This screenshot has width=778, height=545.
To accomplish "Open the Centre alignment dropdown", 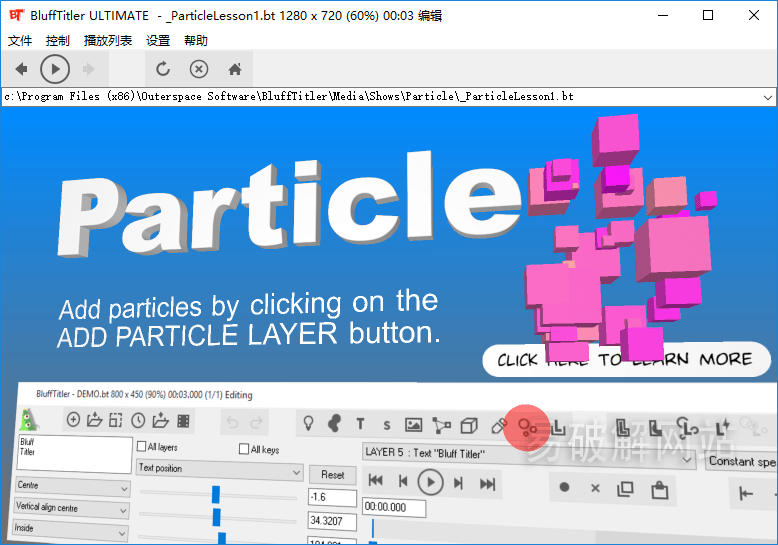I will click(72, 486).
